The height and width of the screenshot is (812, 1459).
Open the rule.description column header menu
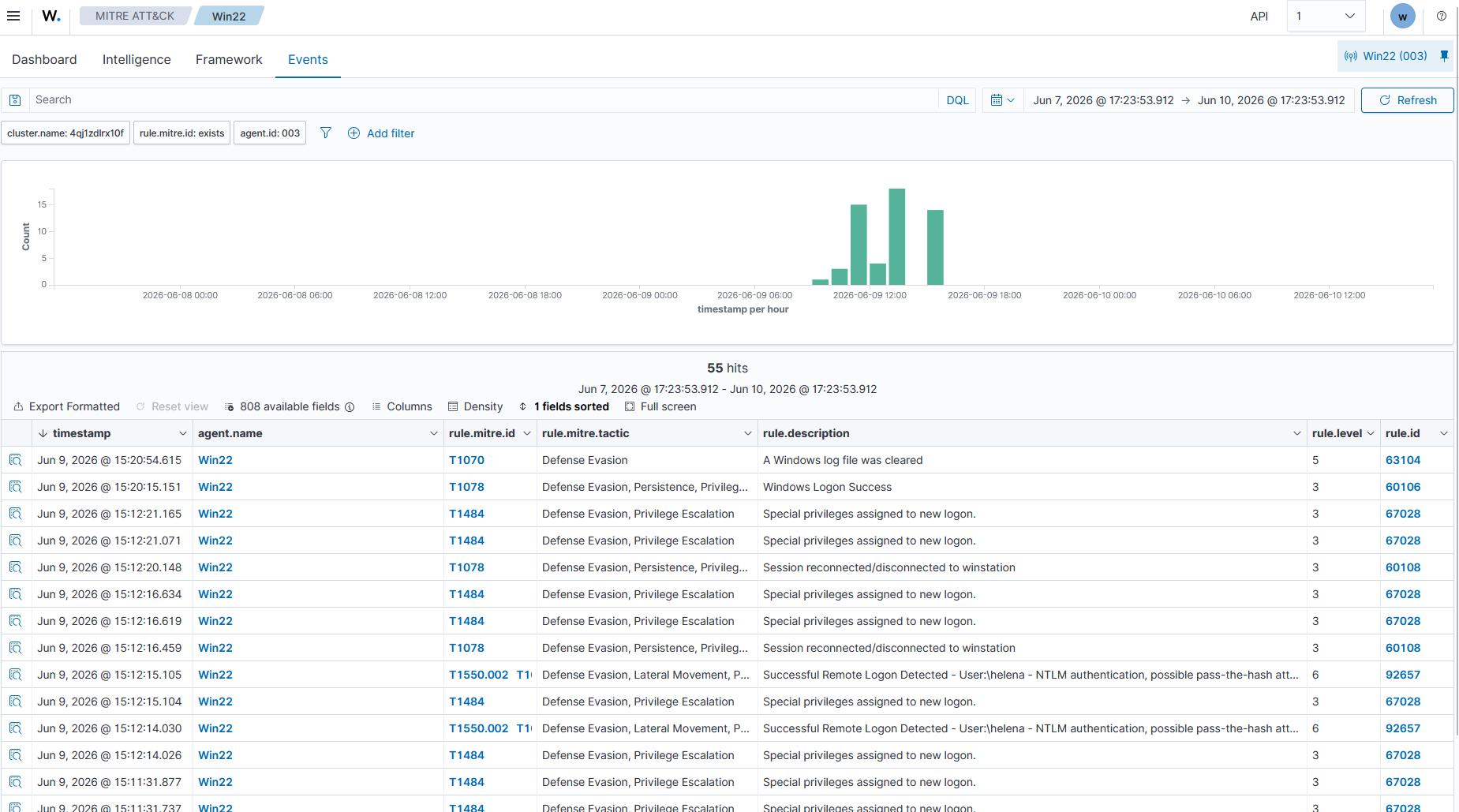(1296, 433)
